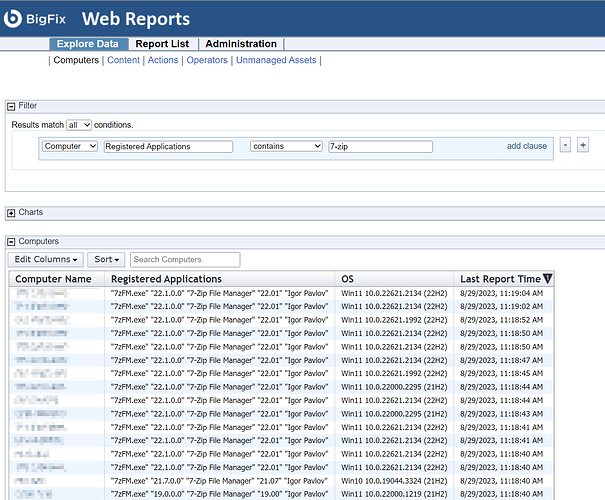Sort by the OS column header
Screen dimensions: 605x500
click(x=347, y=279)
